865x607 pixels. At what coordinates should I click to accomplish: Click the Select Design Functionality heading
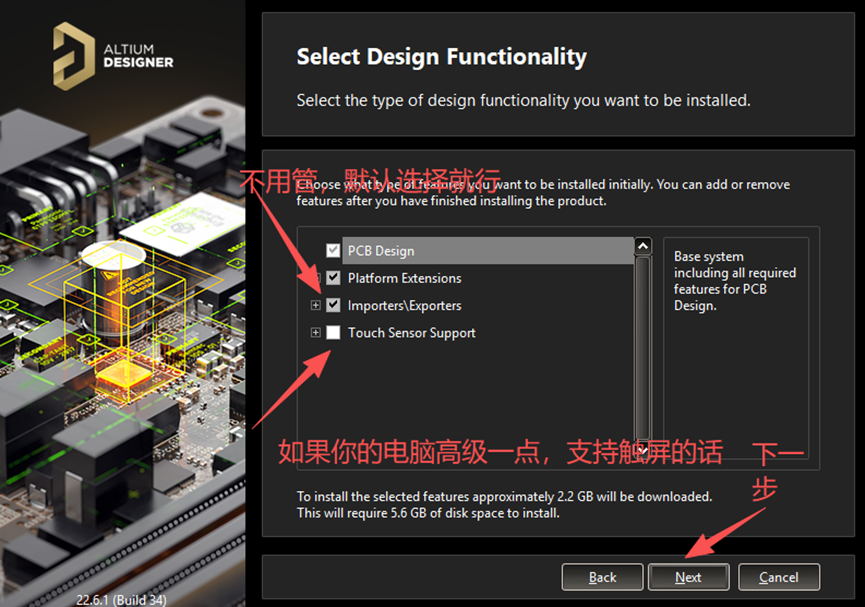441,57
